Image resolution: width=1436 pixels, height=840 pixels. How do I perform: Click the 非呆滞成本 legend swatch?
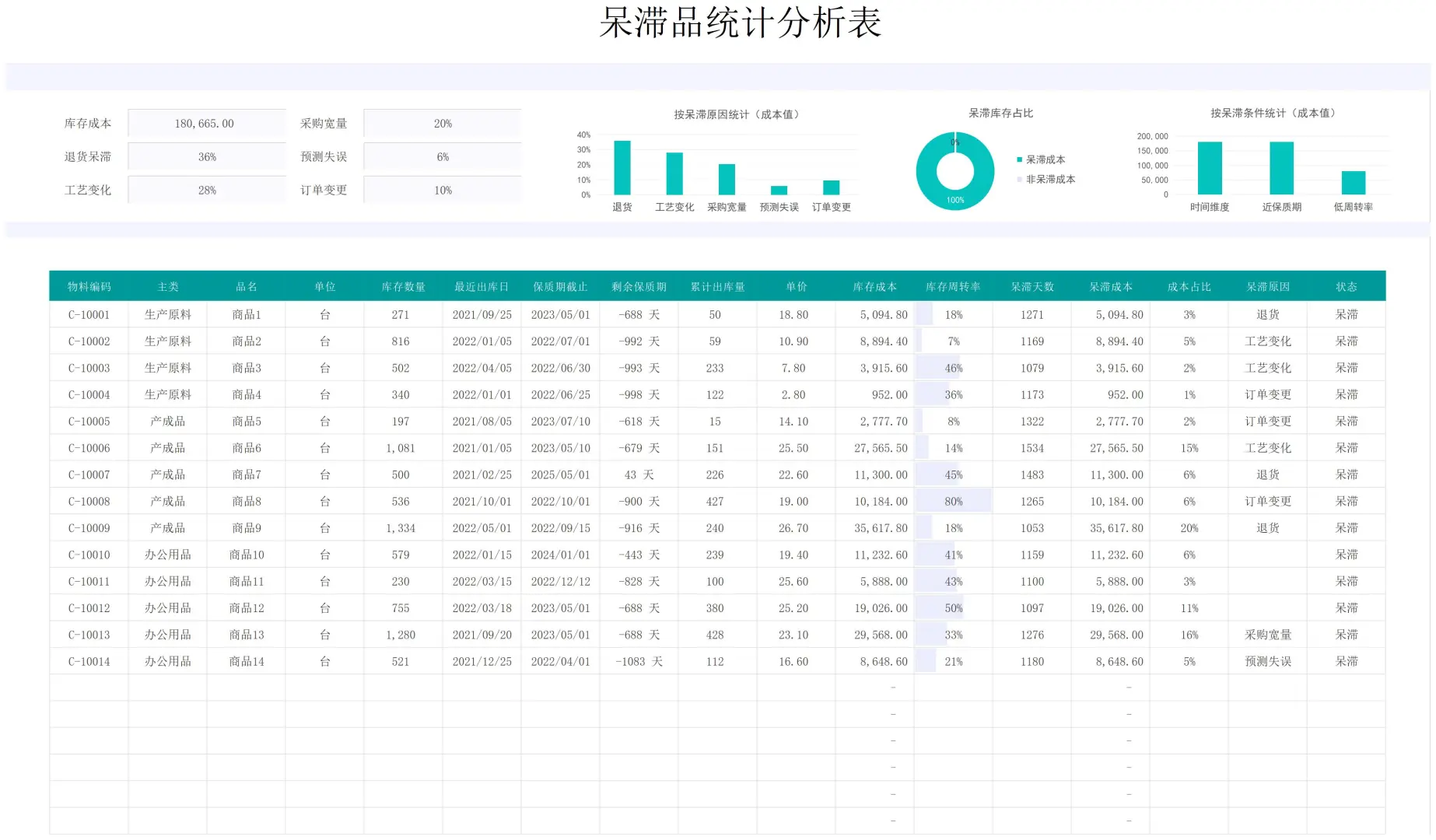click(x=1019, y=180)
